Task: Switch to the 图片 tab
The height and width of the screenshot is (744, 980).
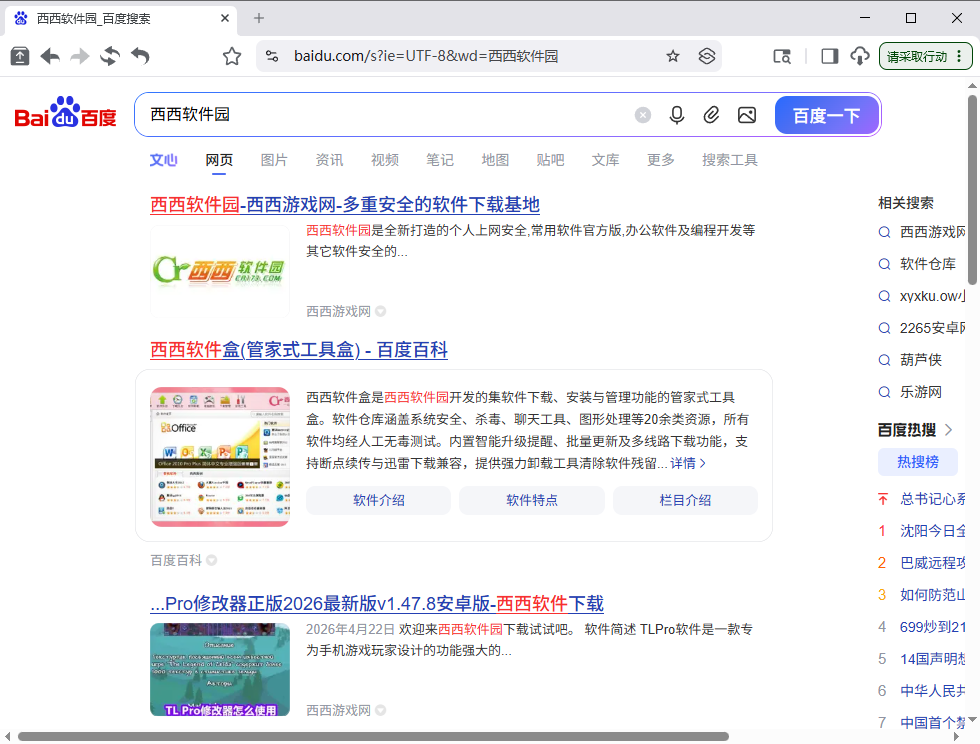Action: click(274, 160)
